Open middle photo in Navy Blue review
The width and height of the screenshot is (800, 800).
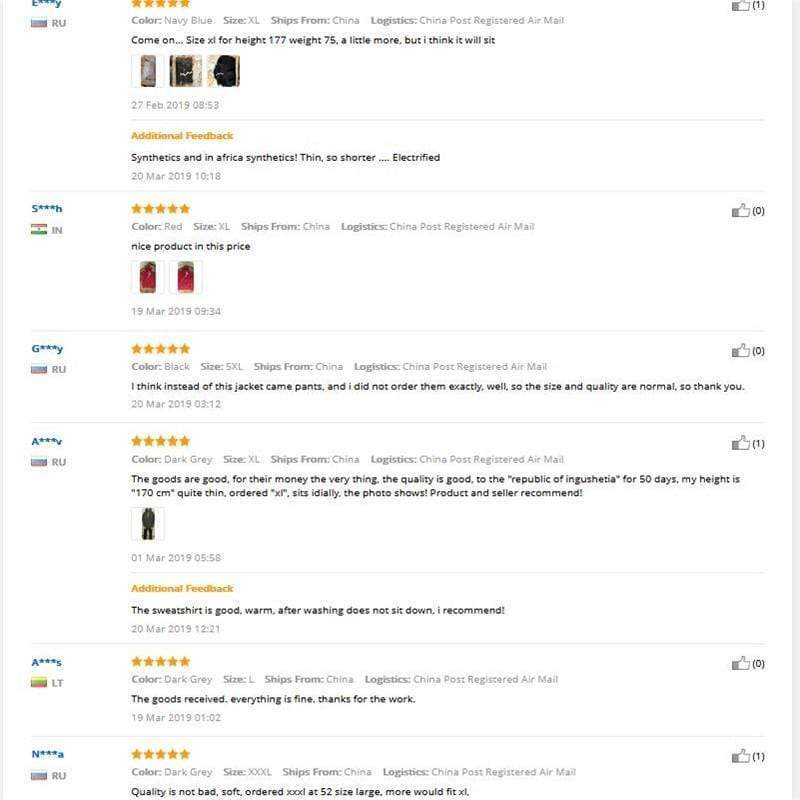click(x=186, y=71)
